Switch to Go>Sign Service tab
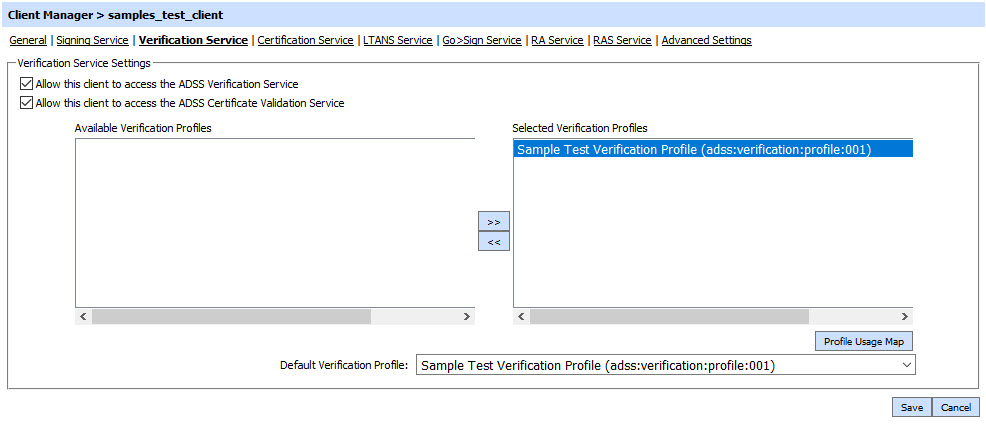 (482, 40)
